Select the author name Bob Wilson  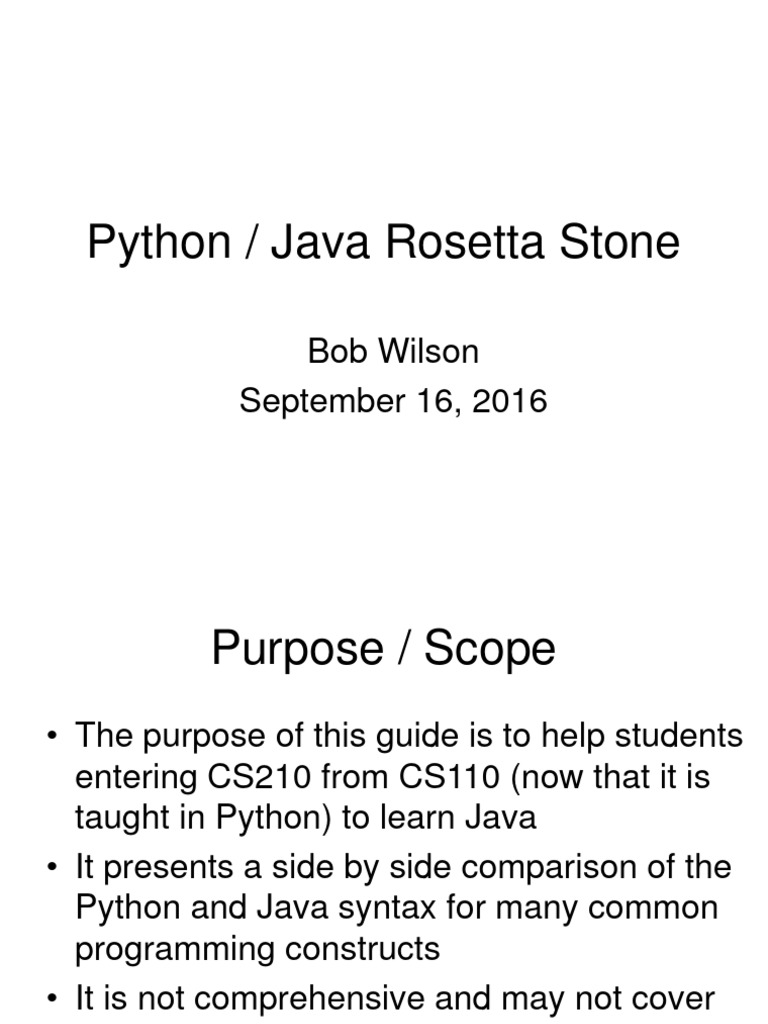click(393, 351)
